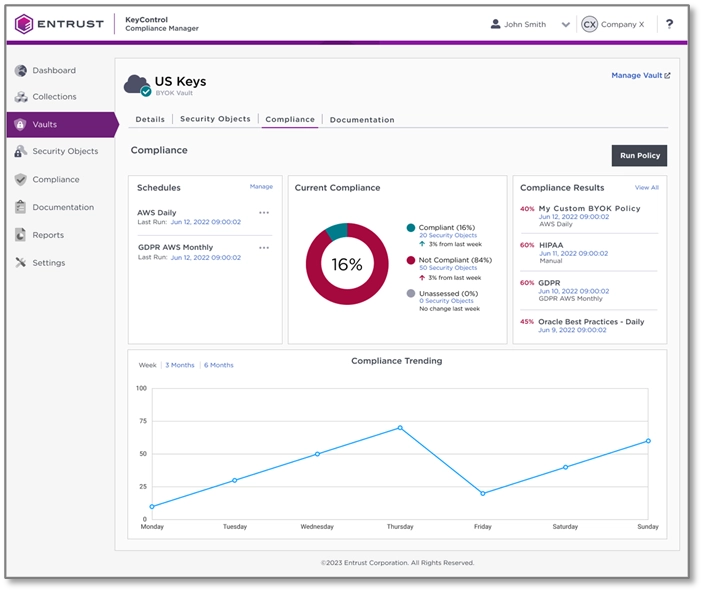Click the Security Objects key icon
703x592 pixels.
[x=20, y=151]
